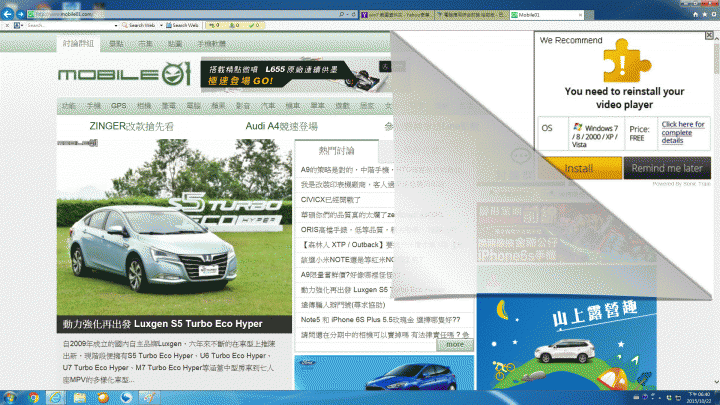Click the browser back arrow button
This screenshot has width=720, height=405.
coord(9,15)
